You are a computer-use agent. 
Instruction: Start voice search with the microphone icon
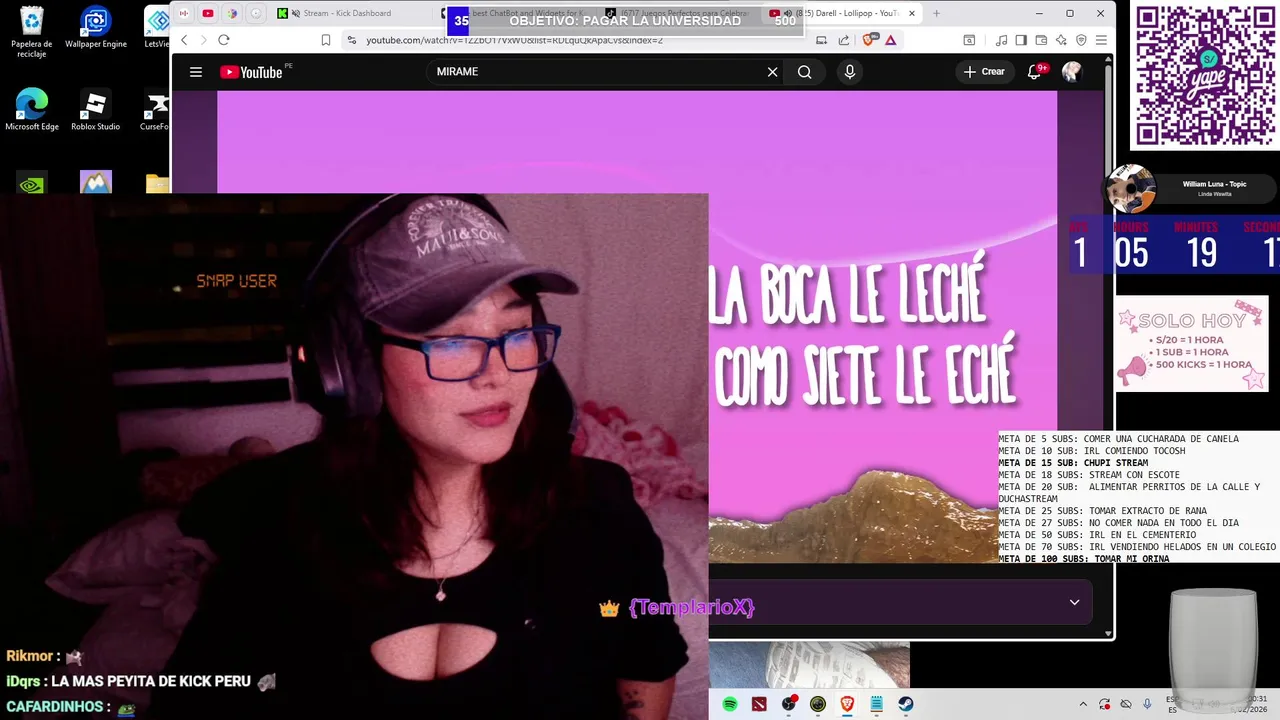(x=850, y=72)
